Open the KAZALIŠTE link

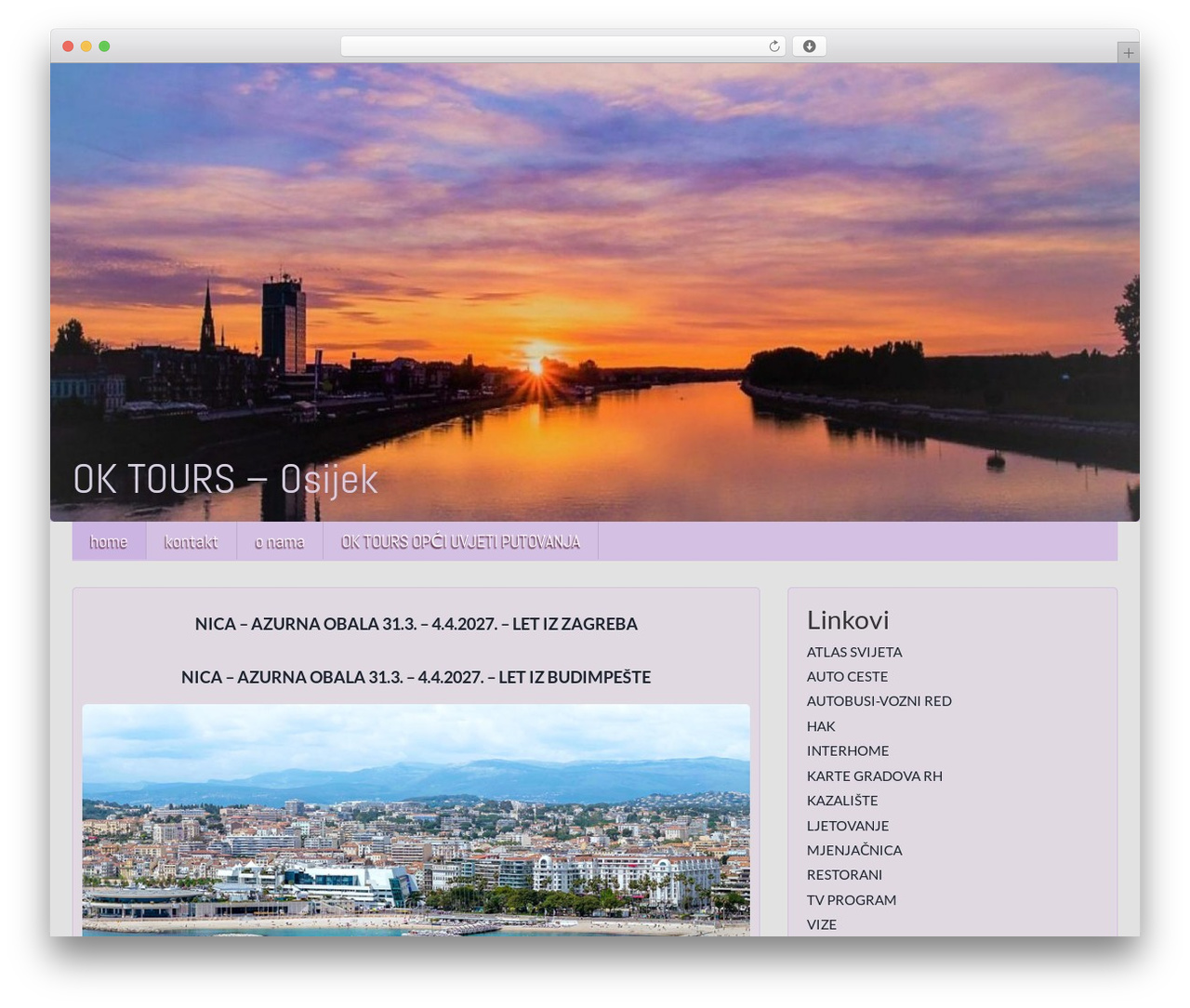pyautogui.click(x=842, y=801)
